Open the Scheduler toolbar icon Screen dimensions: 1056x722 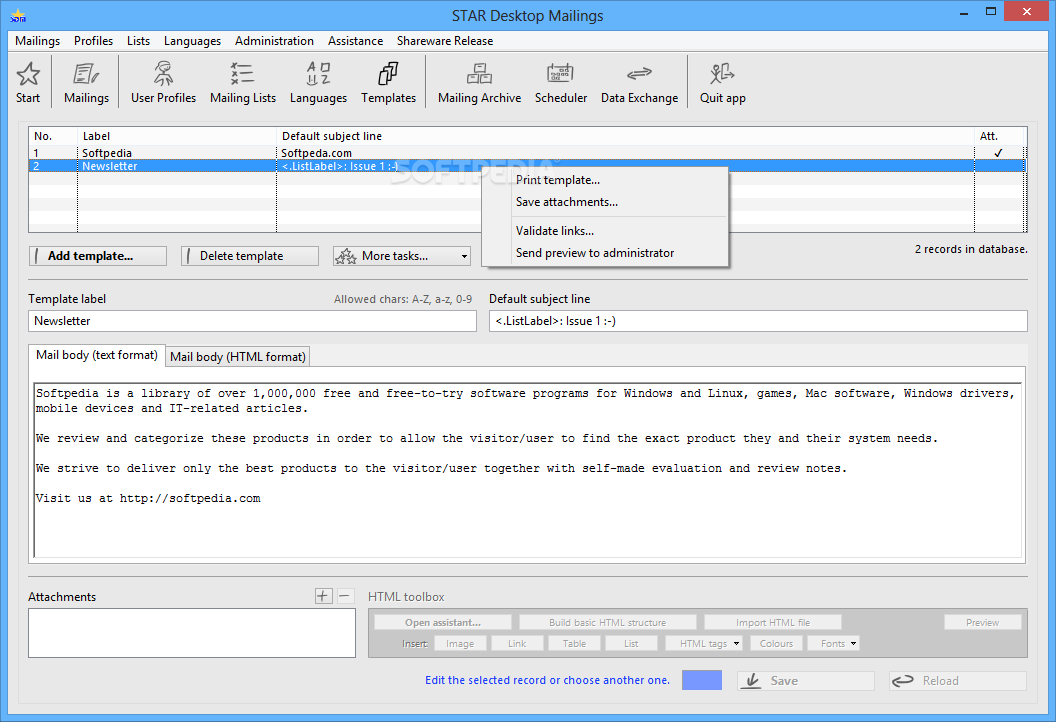coord(561,74)
